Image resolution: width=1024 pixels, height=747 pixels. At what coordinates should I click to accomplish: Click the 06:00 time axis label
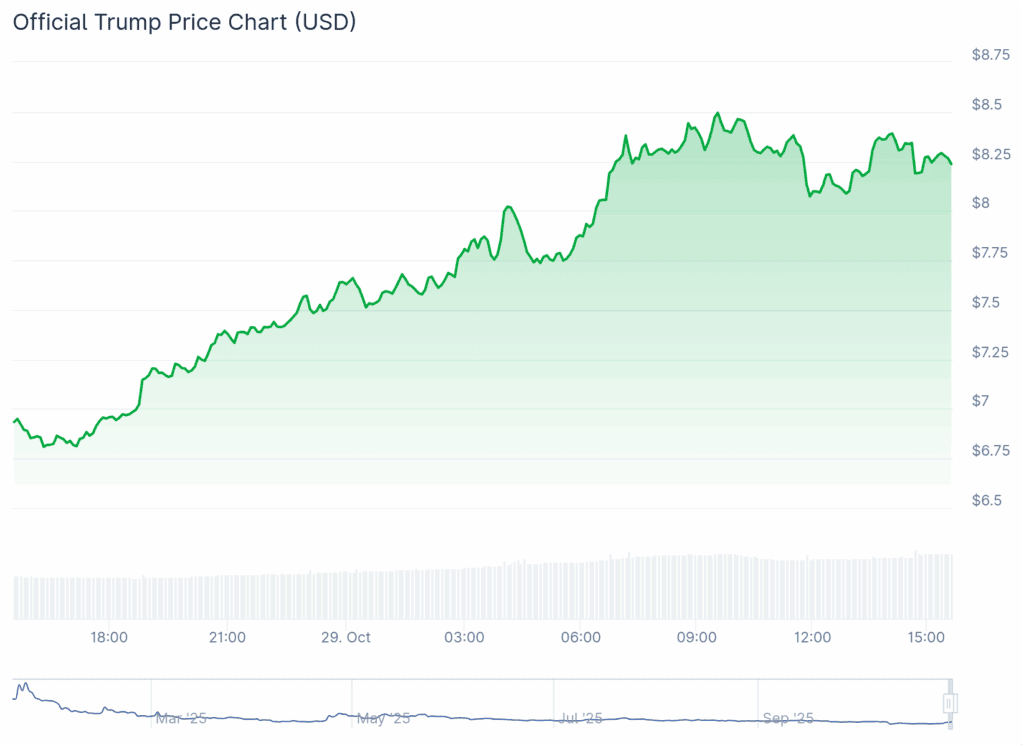pyautogui.click(x=581, y=637)
